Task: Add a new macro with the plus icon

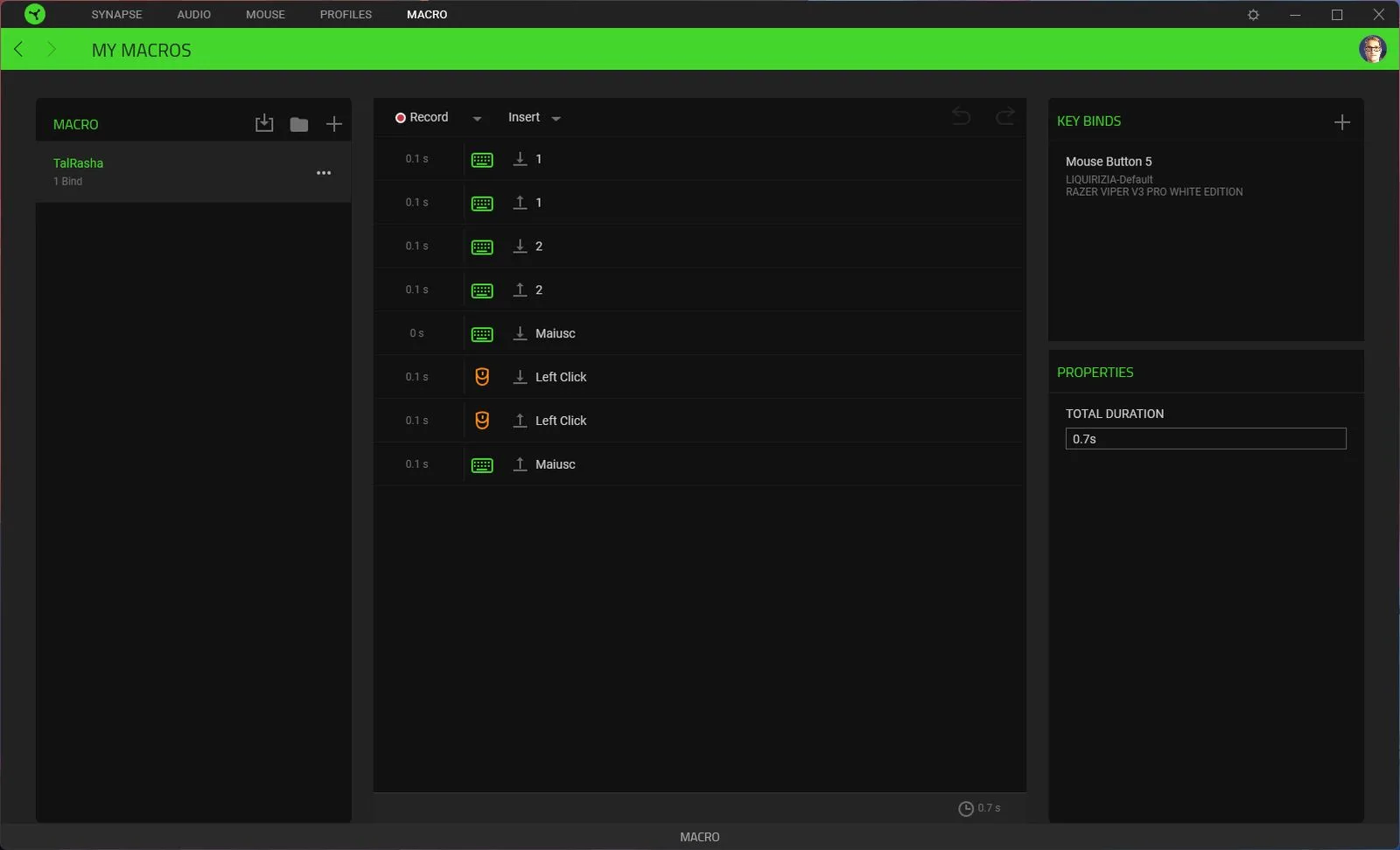Action: pos(334,124)
